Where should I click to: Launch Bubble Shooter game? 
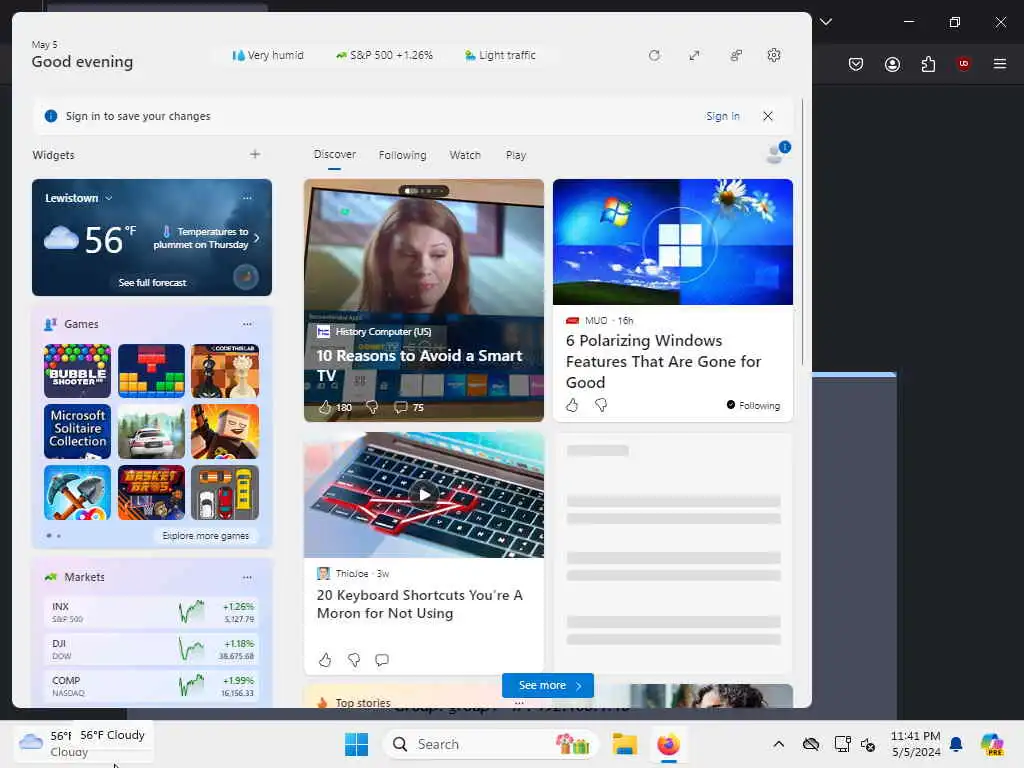point(77,371)
